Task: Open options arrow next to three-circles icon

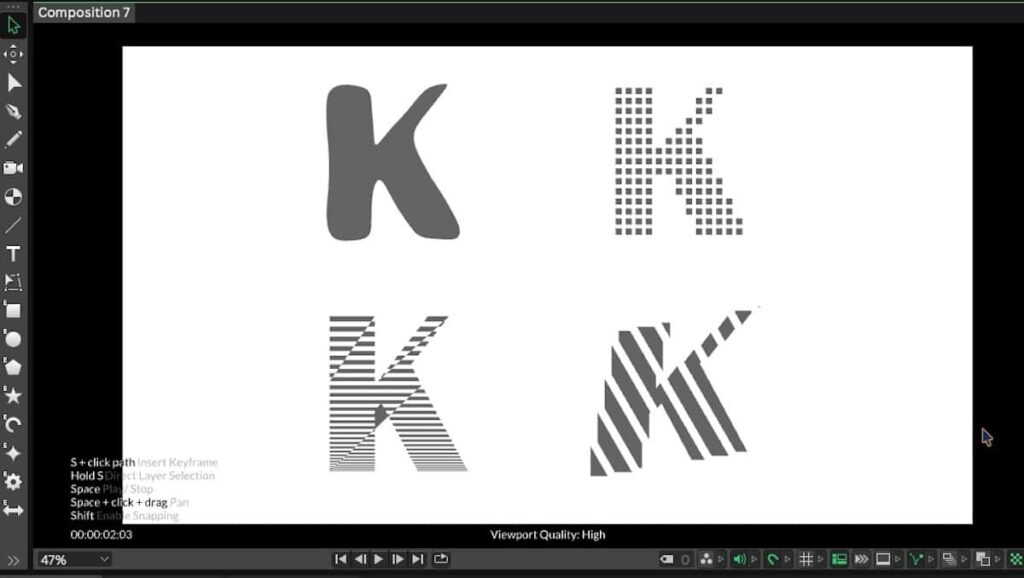Action: [721, 559]
